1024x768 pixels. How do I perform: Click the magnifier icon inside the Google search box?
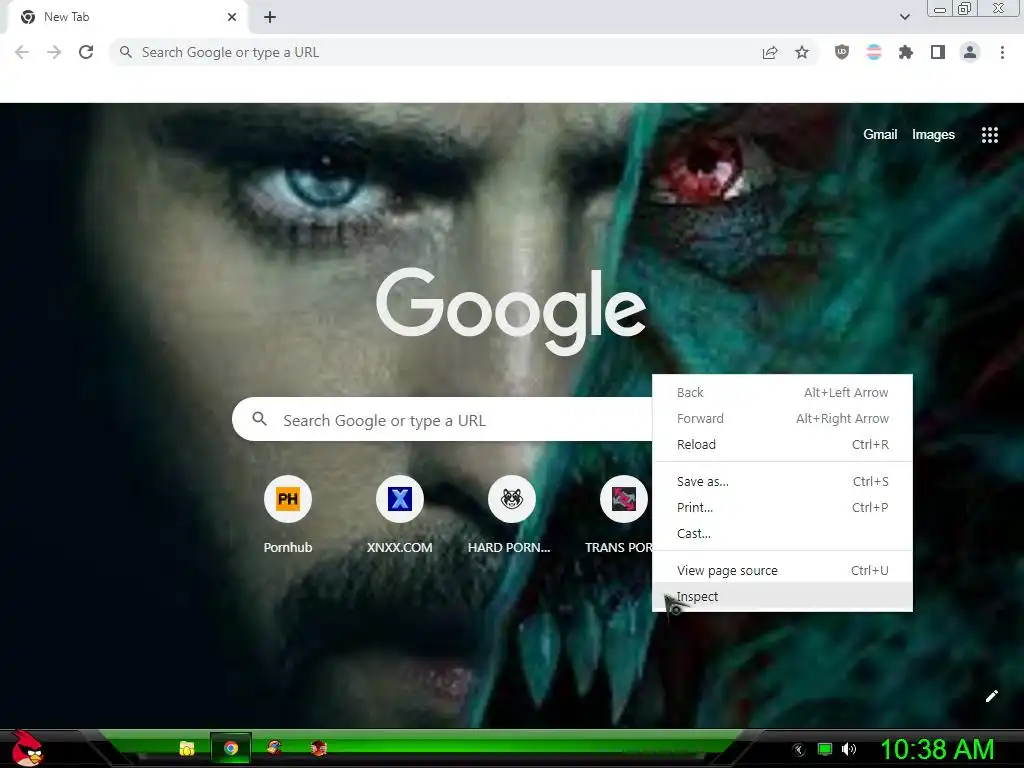point(259,419)
